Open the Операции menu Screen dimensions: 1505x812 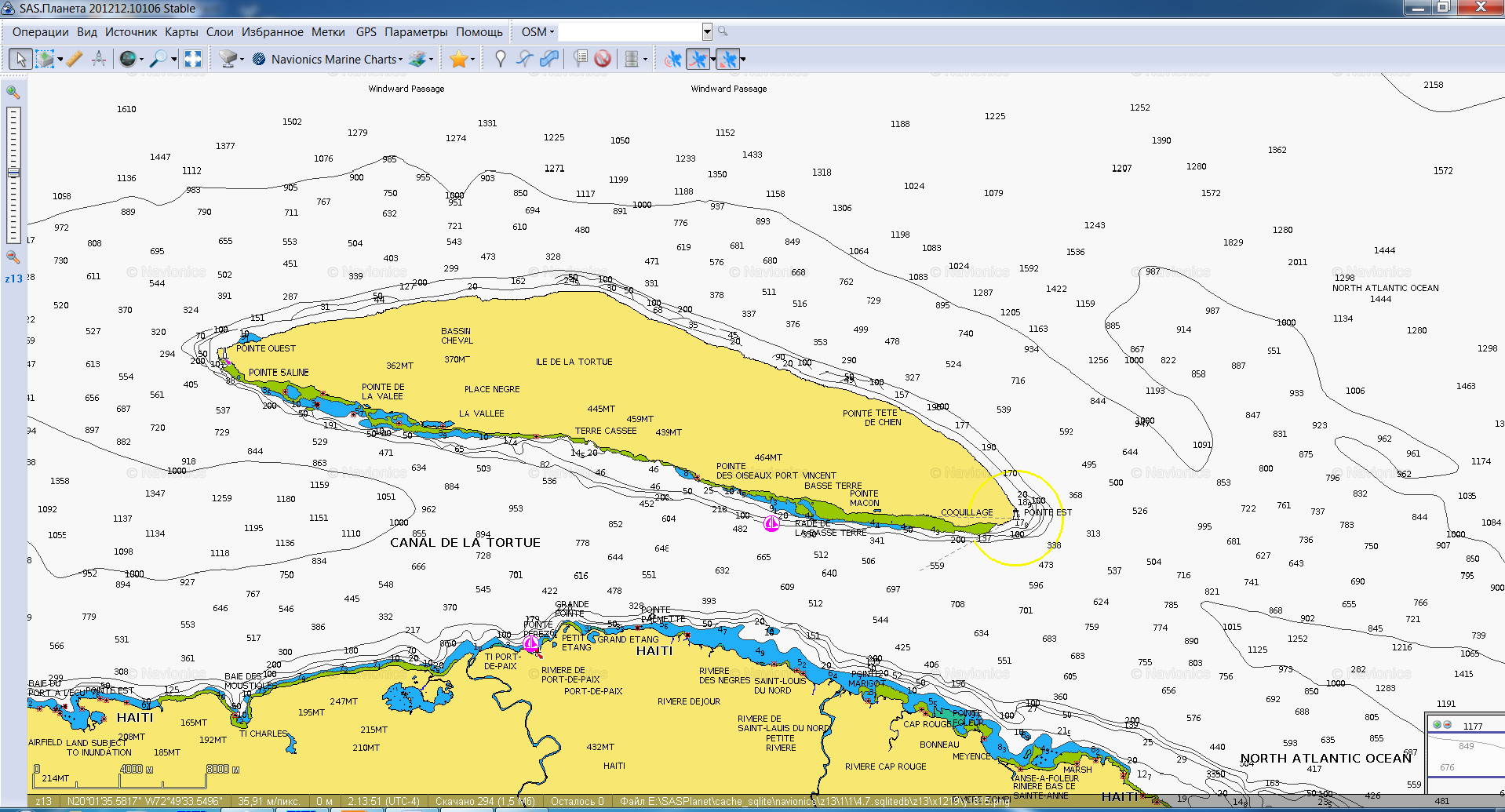coord(40,32)
